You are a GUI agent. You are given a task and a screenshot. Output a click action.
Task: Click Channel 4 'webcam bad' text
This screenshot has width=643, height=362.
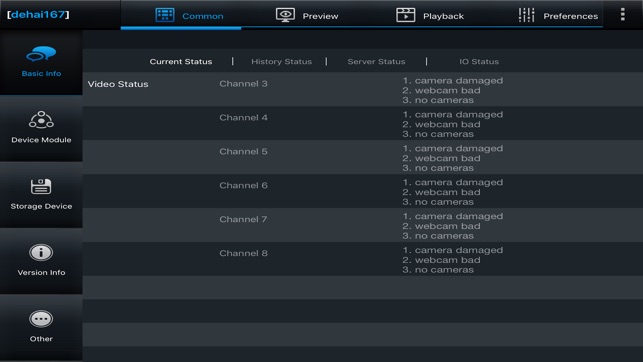tap(441, 125)
